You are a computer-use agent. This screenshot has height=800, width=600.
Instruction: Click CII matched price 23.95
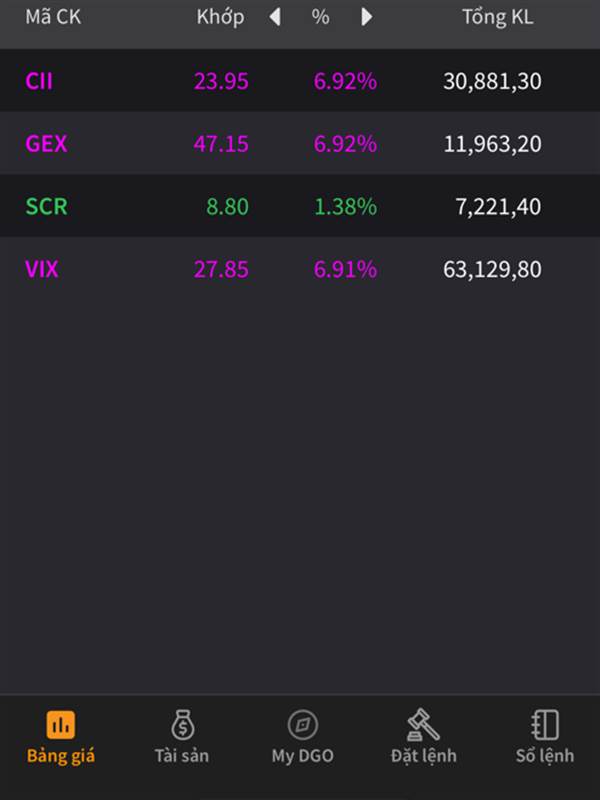click(x=221, y=81)
